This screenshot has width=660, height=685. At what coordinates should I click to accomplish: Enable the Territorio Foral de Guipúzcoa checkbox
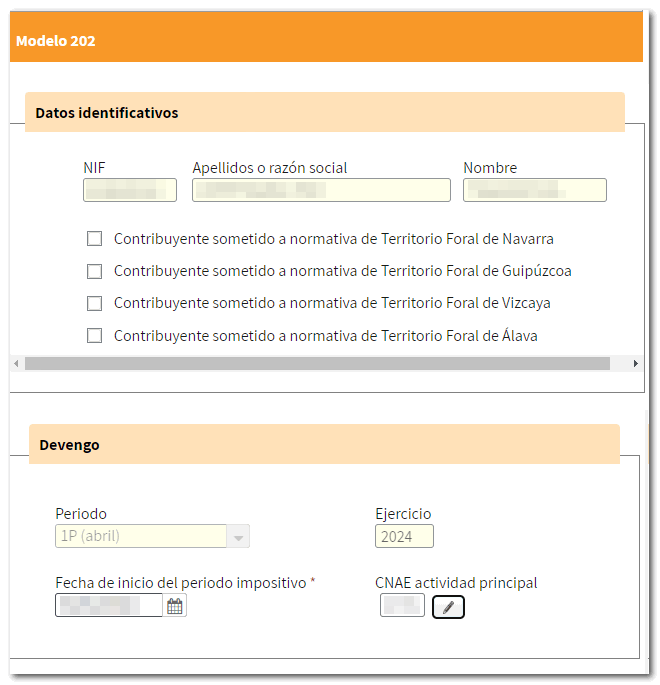click(x=94, y=271)
